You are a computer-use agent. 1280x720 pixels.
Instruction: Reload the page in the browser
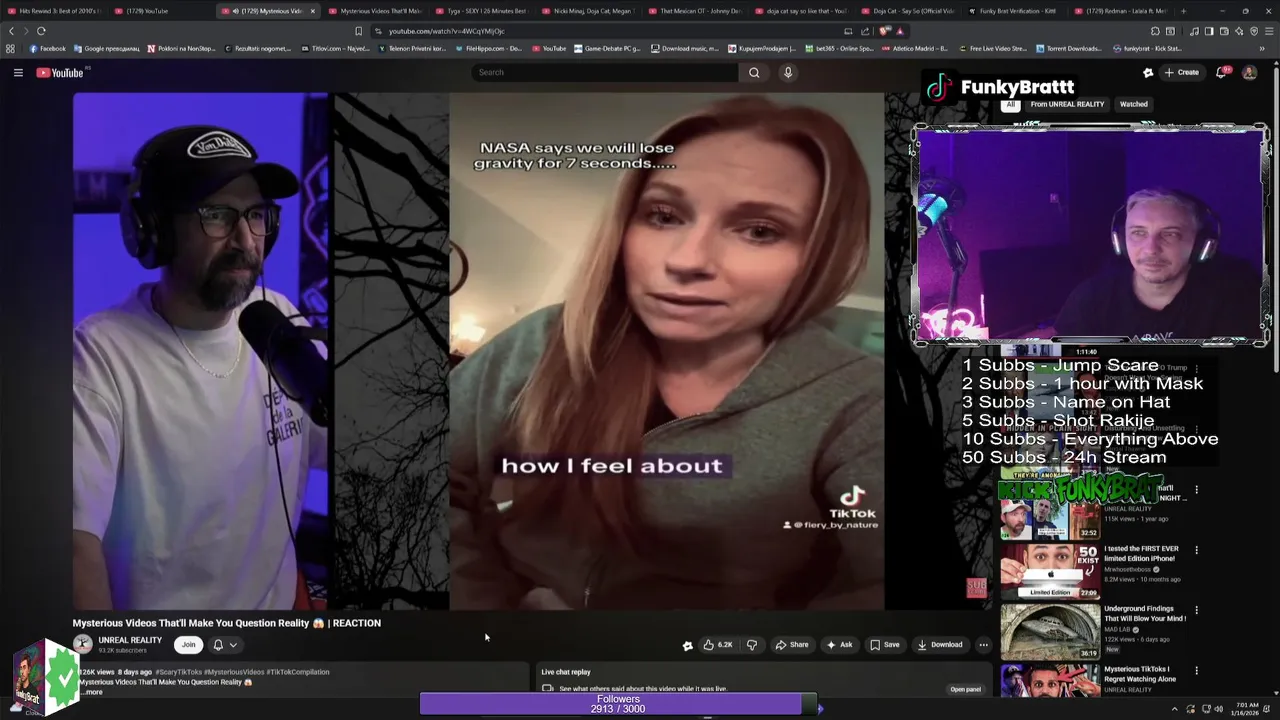pyautogui.click(x=41, y=31)
